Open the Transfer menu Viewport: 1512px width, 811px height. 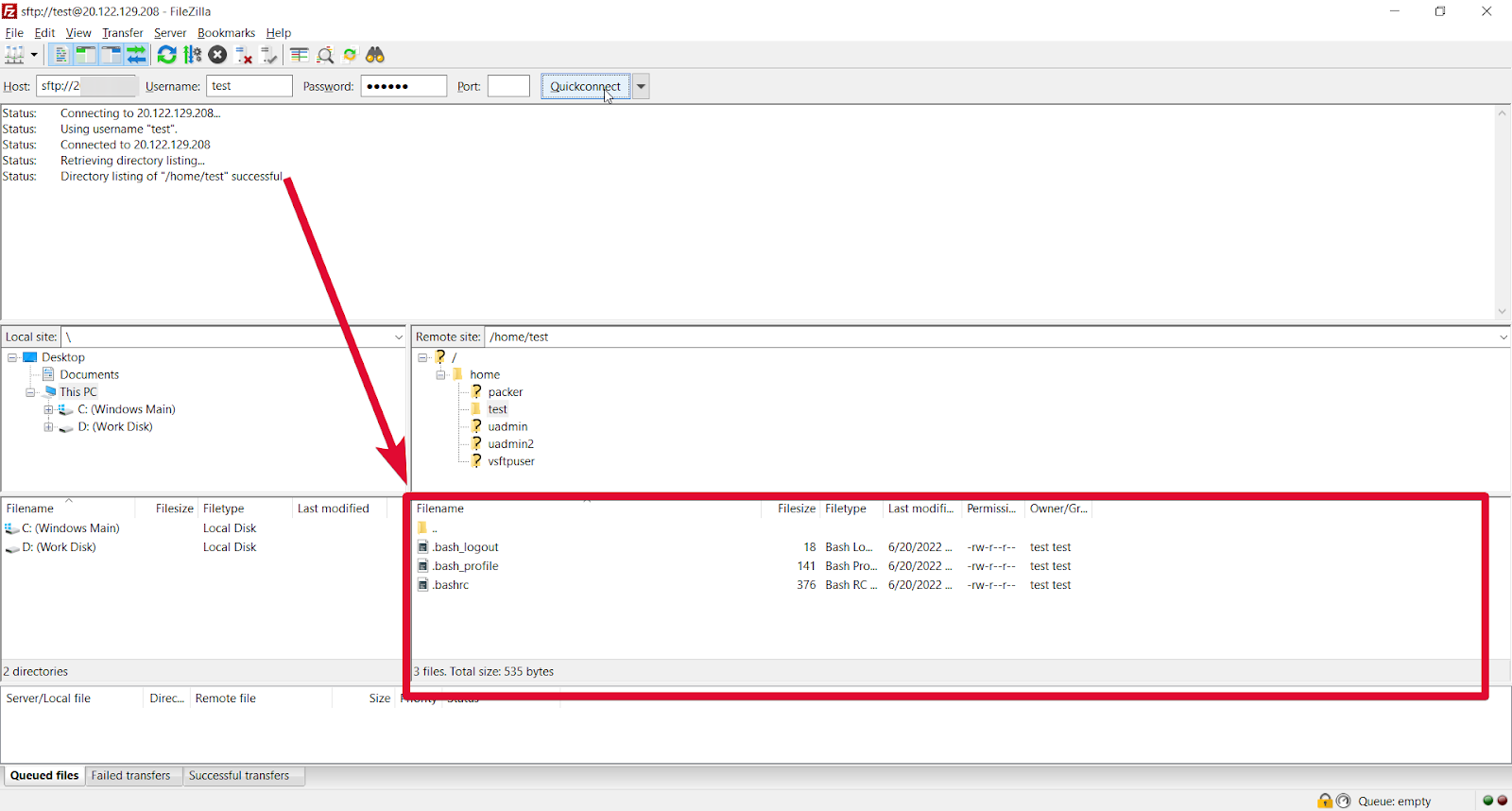point(123,32)
